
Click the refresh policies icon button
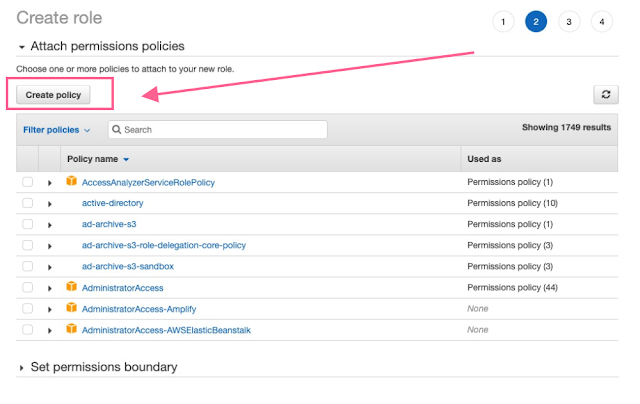pyautogui.click(x=605, y=94)
